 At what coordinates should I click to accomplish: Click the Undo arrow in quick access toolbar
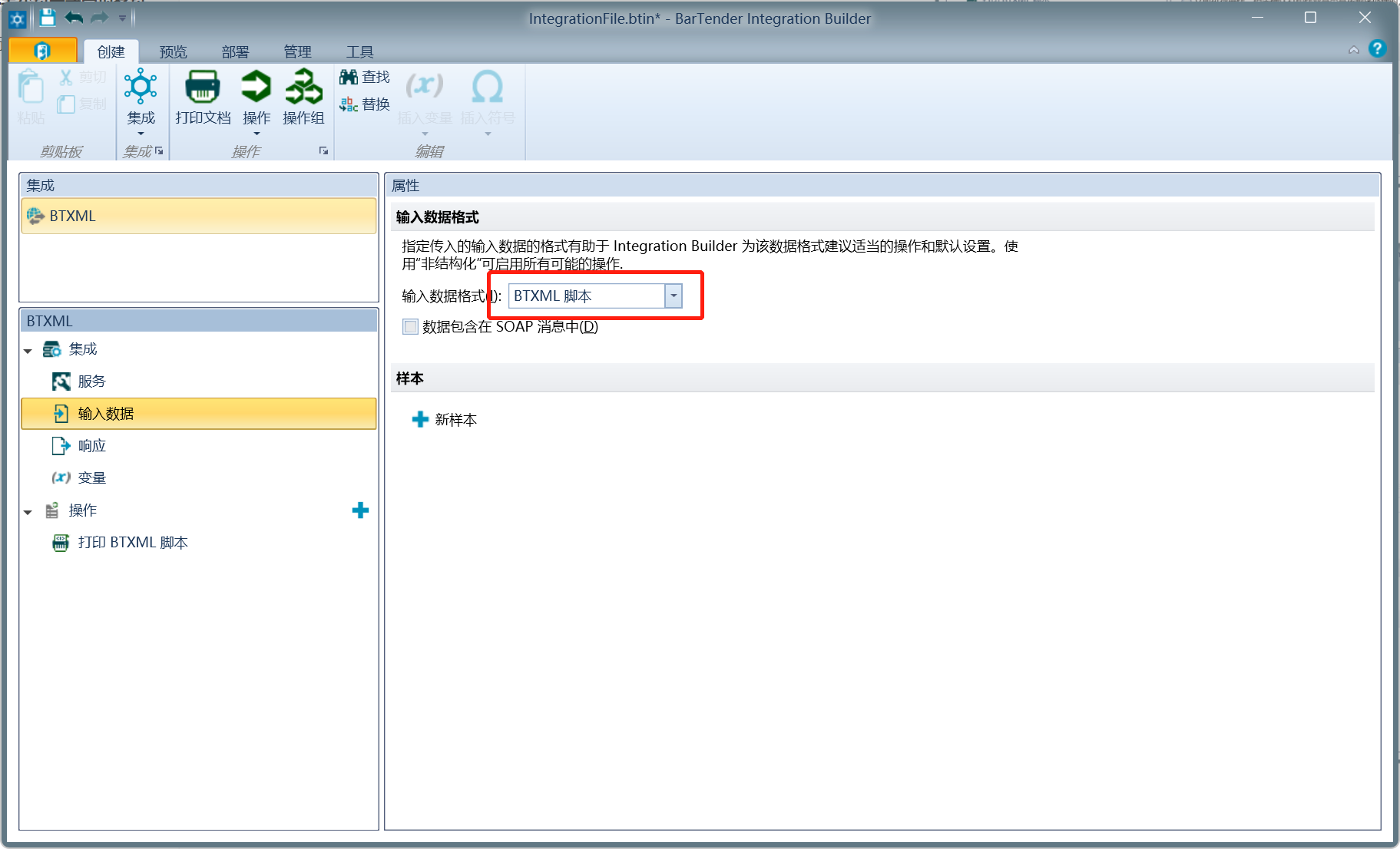pyautogui.click(x=74, y=18)
